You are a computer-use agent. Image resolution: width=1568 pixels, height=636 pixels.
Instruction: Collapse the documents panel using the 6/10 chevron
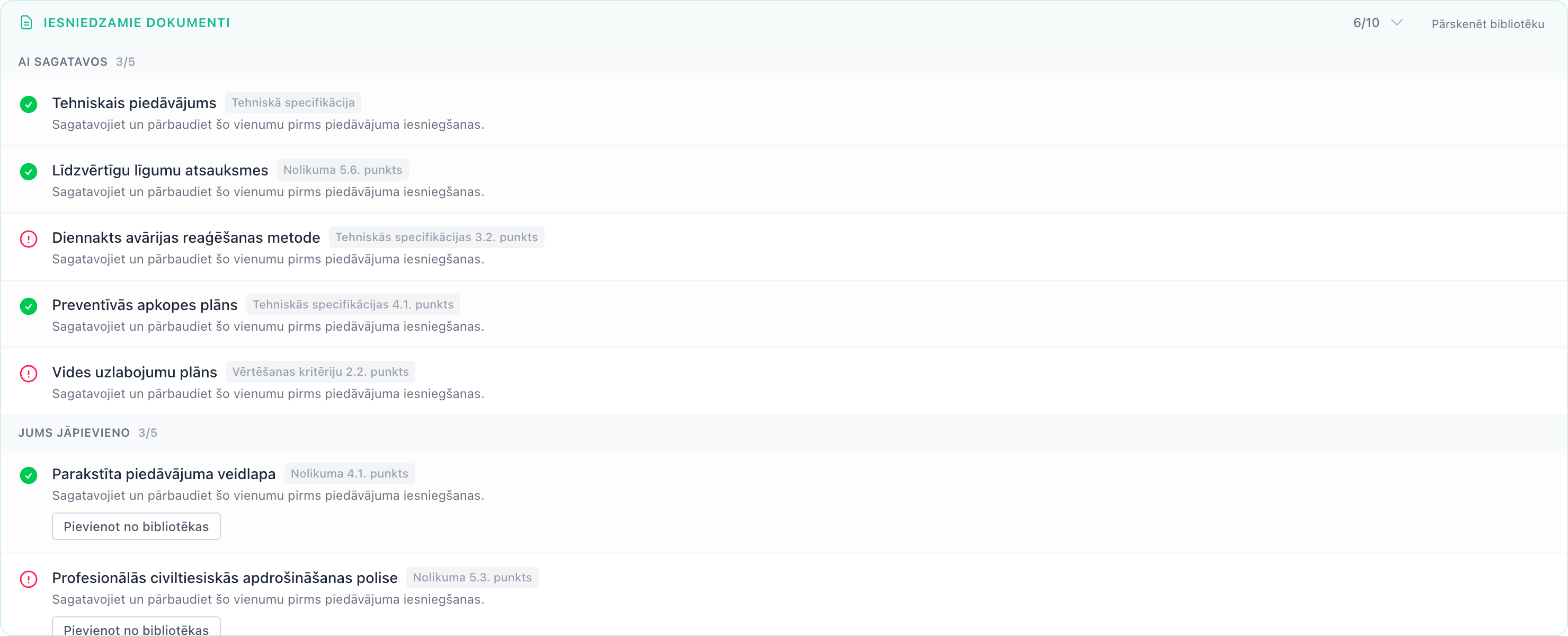tap(1397, 23)
